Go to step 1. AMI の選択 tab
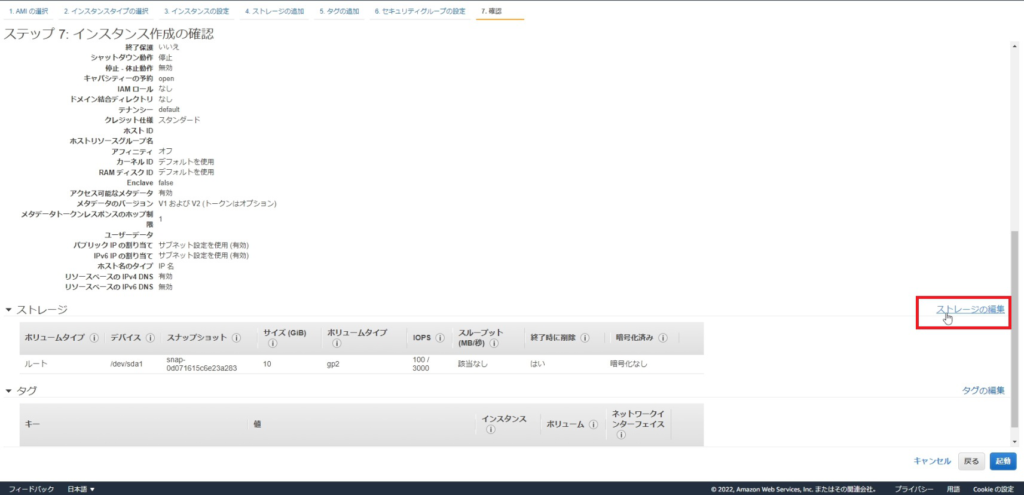Viewport: 1024px width, 495px height. coord(27,11)
